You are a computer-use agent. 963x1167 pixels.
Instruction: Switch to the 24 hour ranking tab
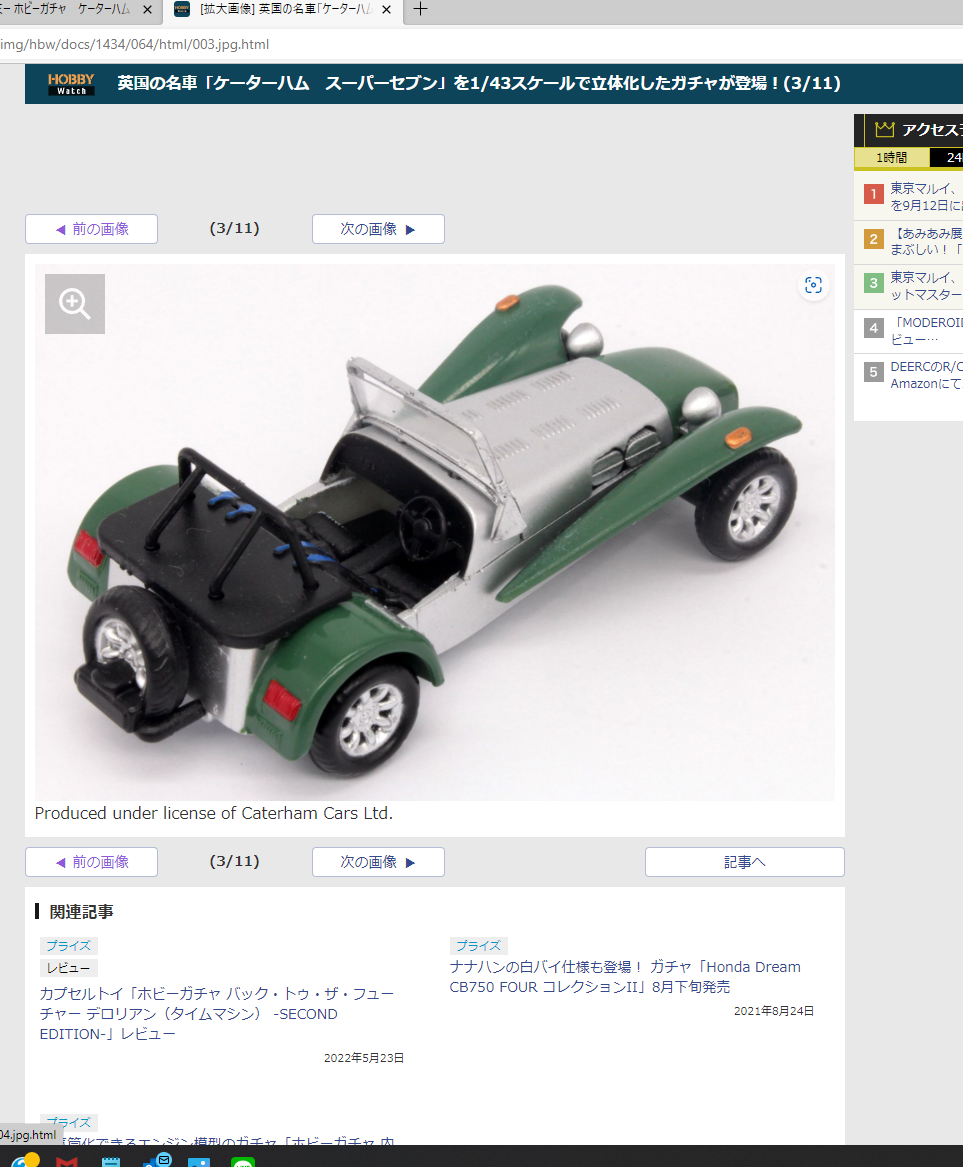(947, 158)
